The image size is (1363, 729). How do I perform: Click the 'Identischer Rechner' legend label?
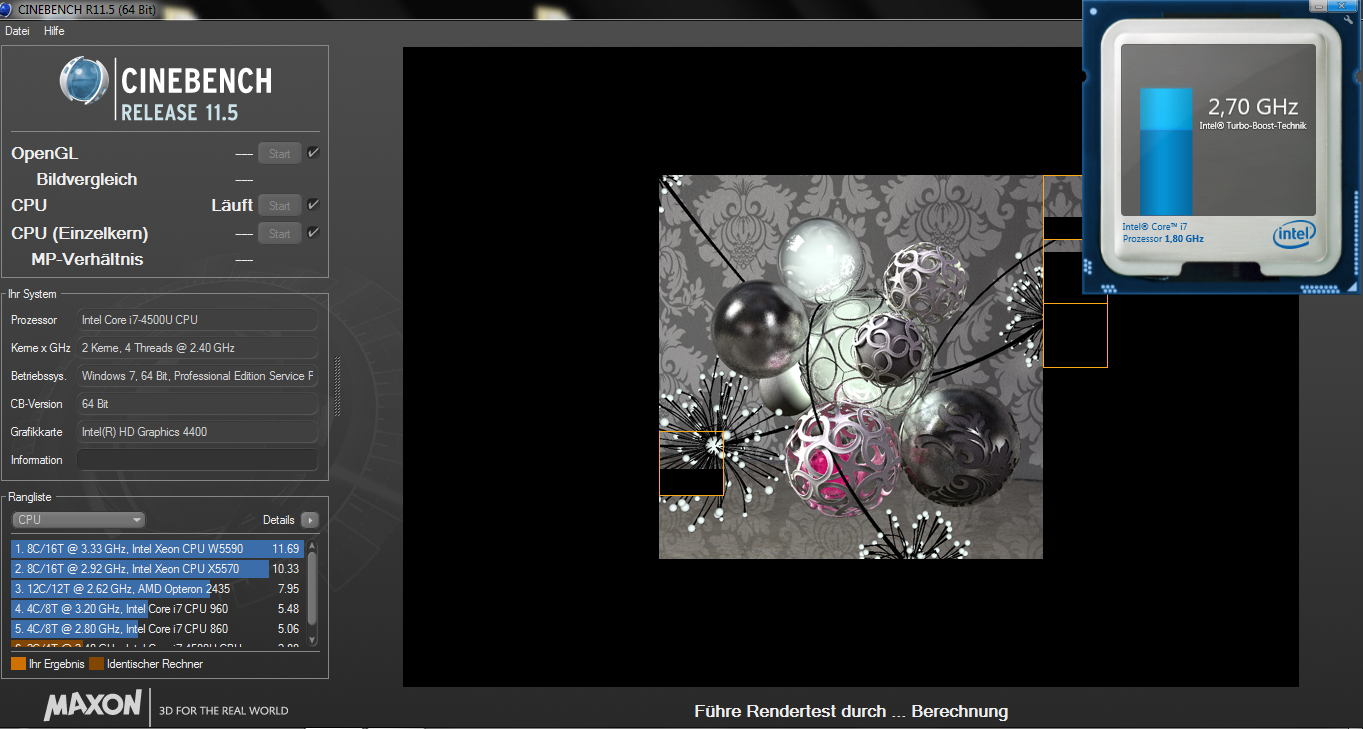click(155, 664)
